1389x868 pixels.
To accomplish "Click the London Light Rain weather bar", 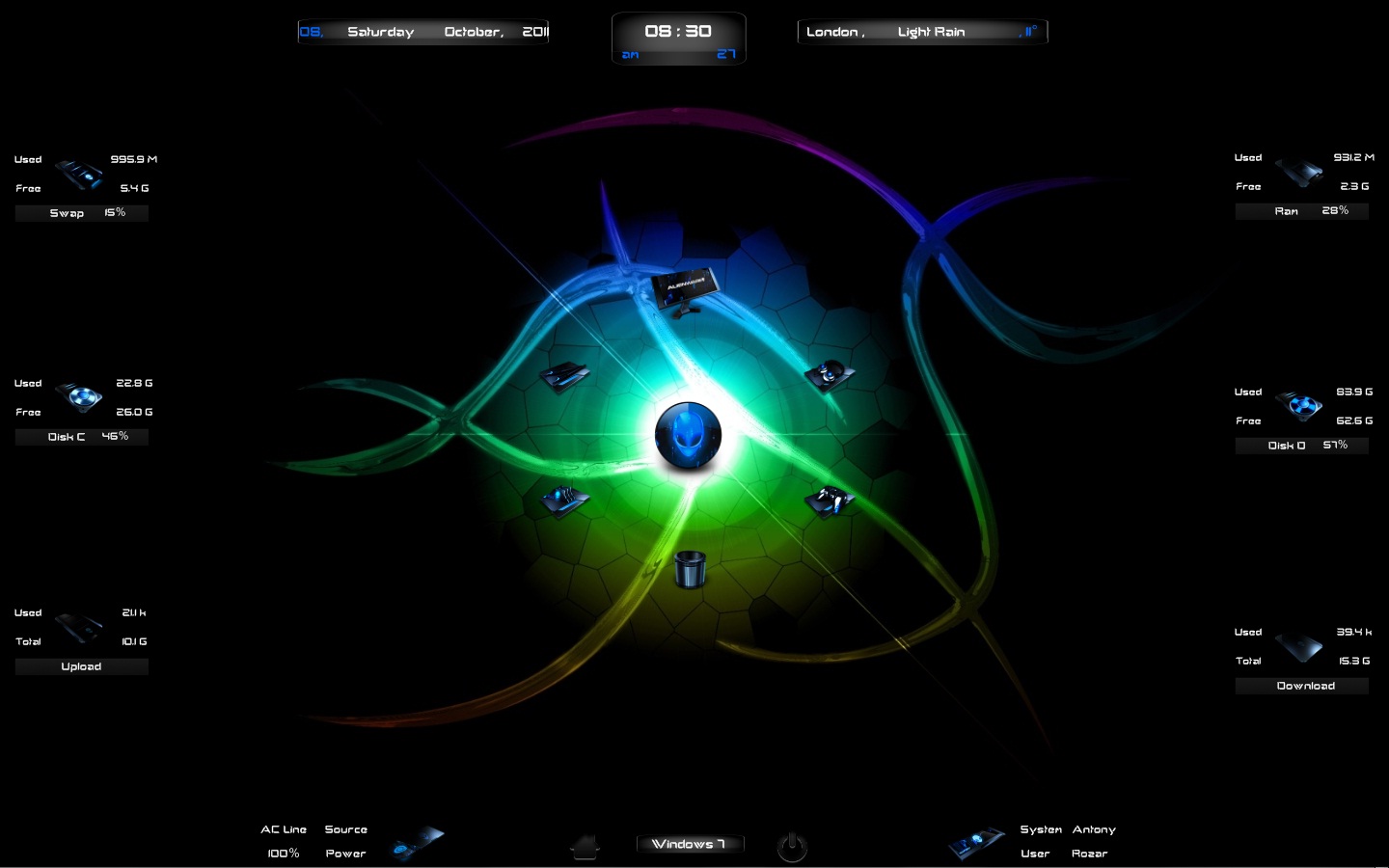I will [922, 32].
